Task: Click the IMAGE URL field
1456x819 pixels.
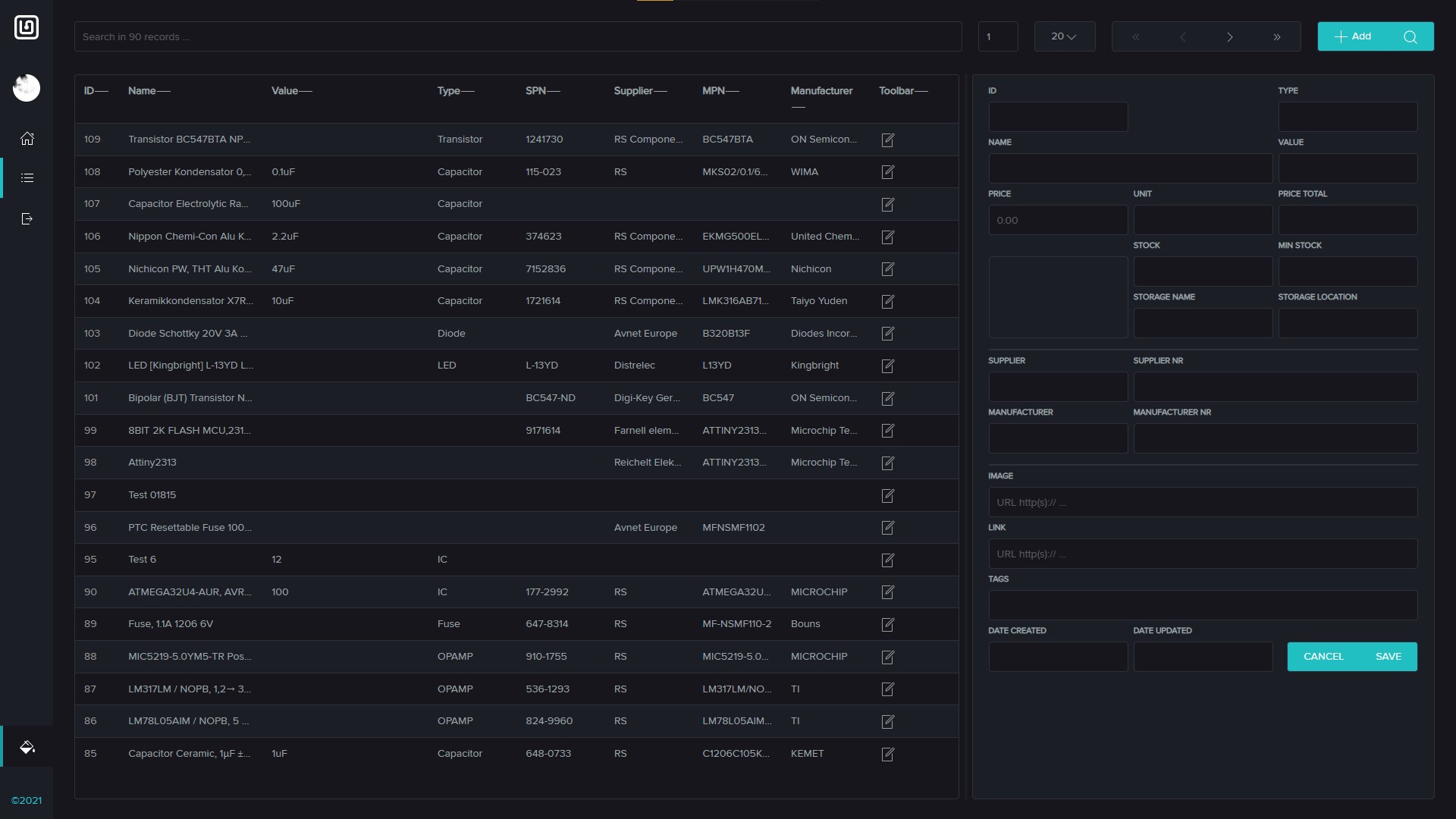Action: [1203, 502]
